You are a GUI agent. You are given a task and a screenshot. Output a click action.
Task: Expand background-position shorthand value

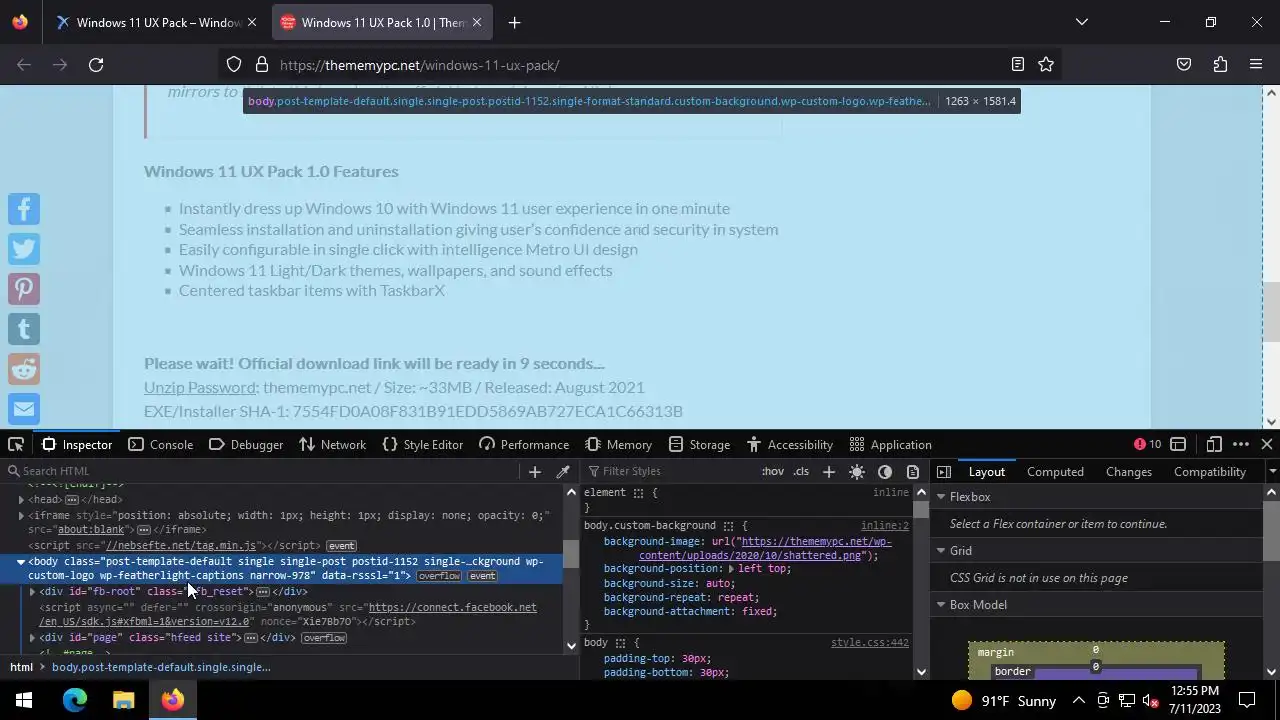pos(731,568)
